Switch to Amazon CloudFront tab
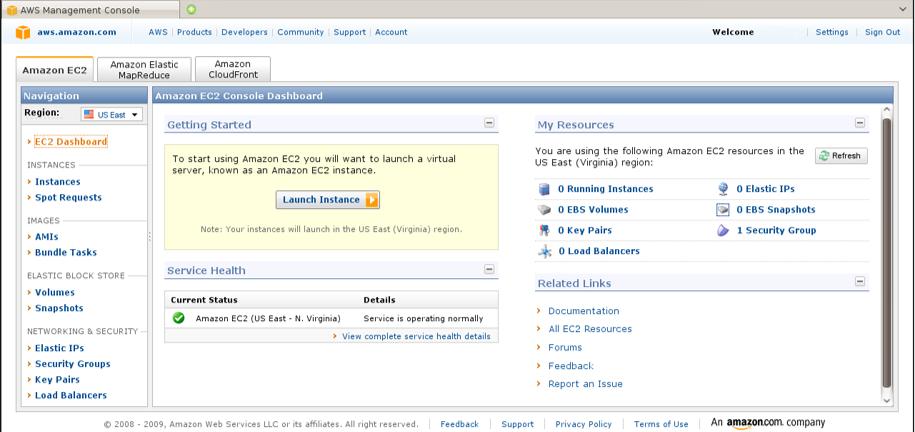This screenshot has height=432, width=915. (233, 69)
